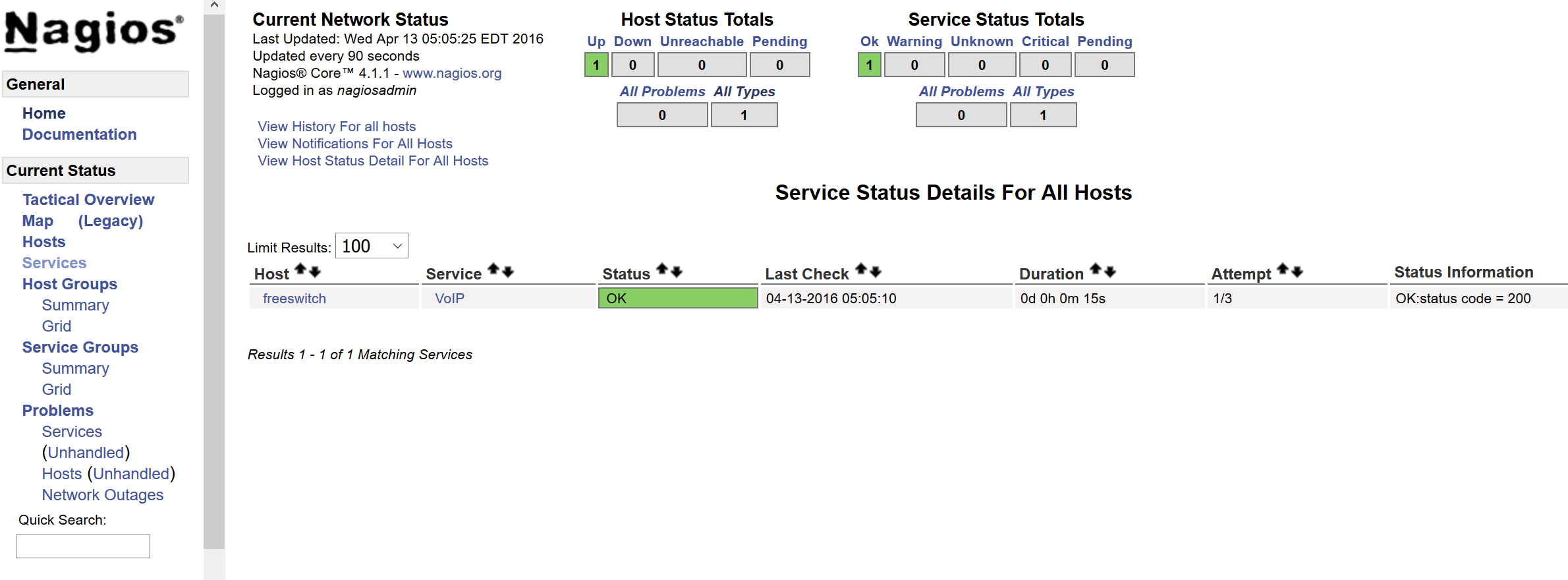Open Documentation in the sidebar
Image resolution: width=1568 pixels, height=580 pixels.
pyautogui.click(x=79, y=134)
